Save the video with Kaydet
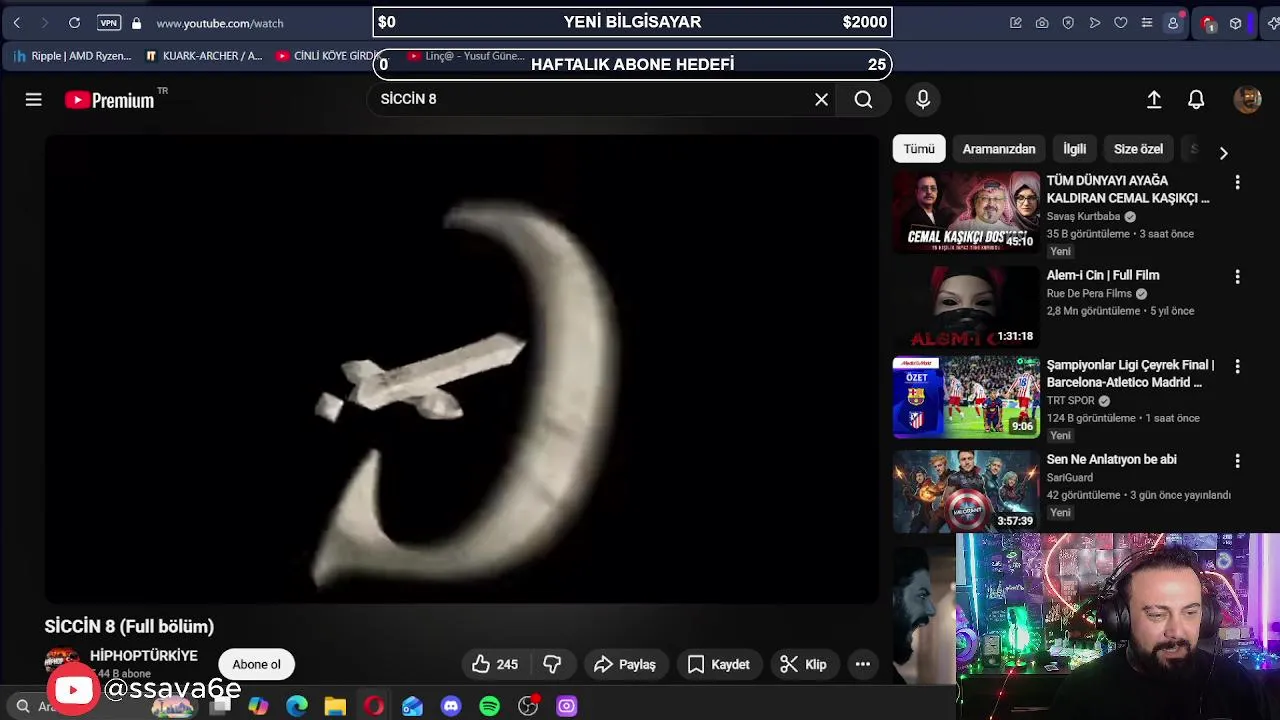The image size is (1280, 720). (x=718, y=664)
